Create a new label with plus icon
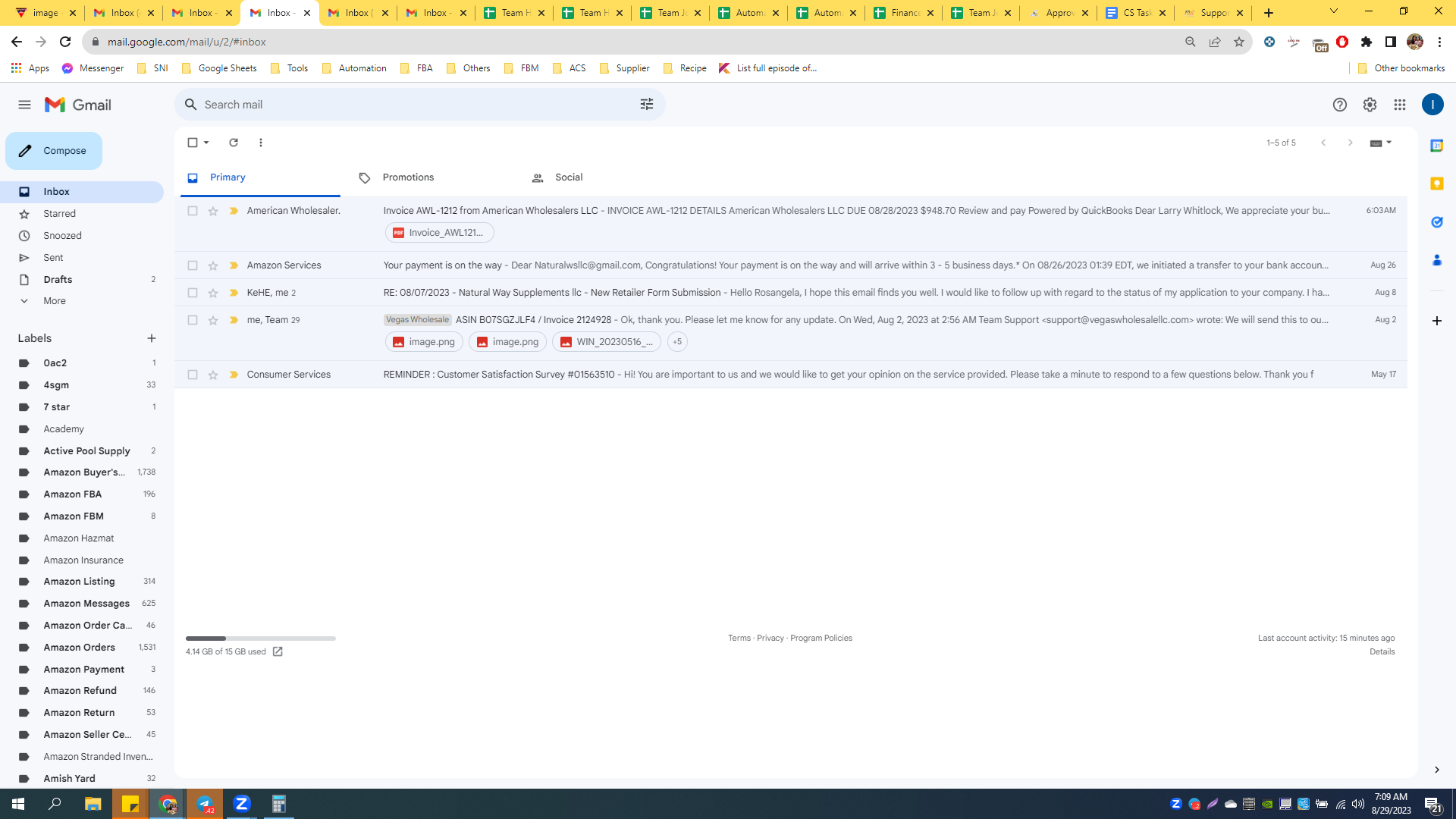Image resolution: width=1456 pixels, height=819 pixels. tap(152, 338)
